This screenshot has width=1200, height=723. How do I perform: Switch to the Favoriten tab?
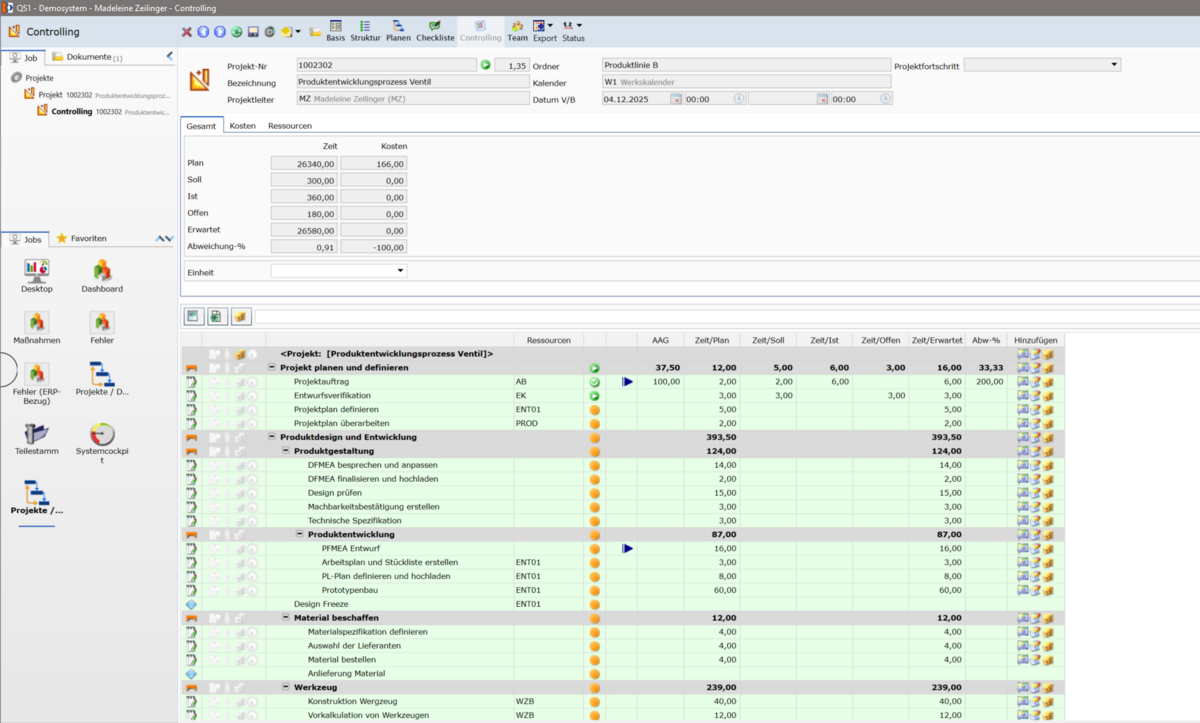[81, 239]
